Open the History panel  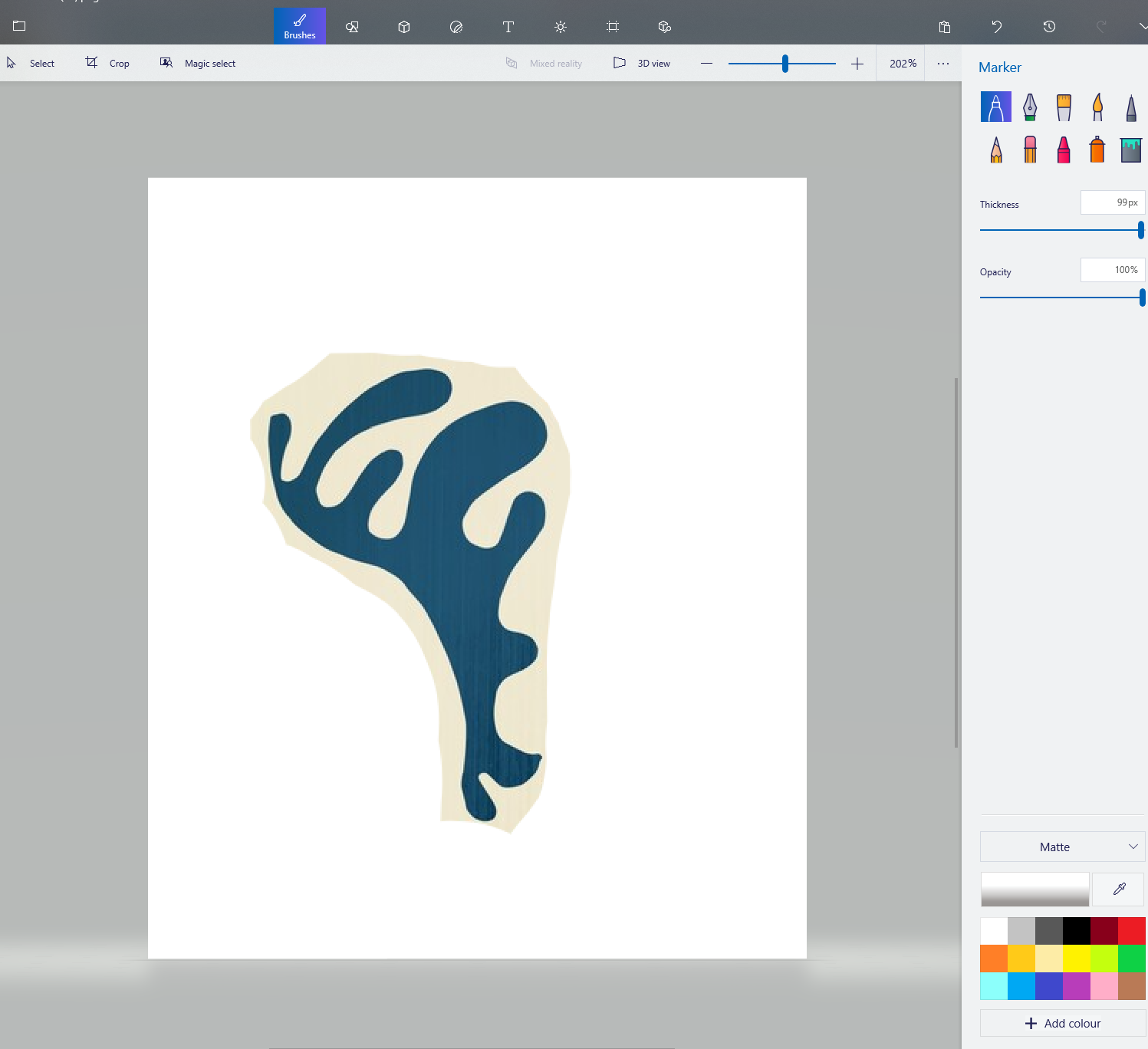1049,27
